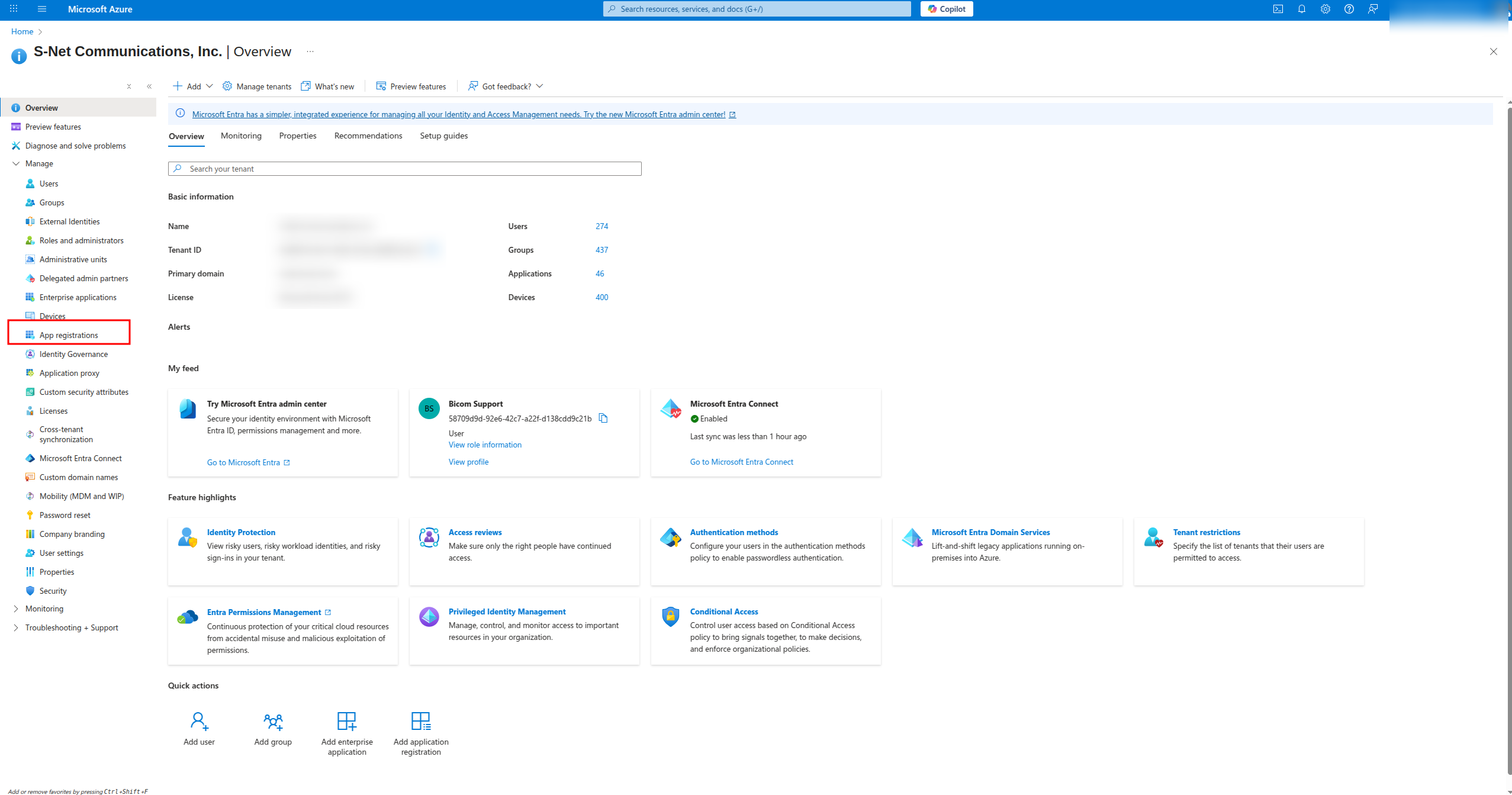This screenshot has height=795, width=1512.
Task: Open the notifications bell icon
Action: [1302, 9]
